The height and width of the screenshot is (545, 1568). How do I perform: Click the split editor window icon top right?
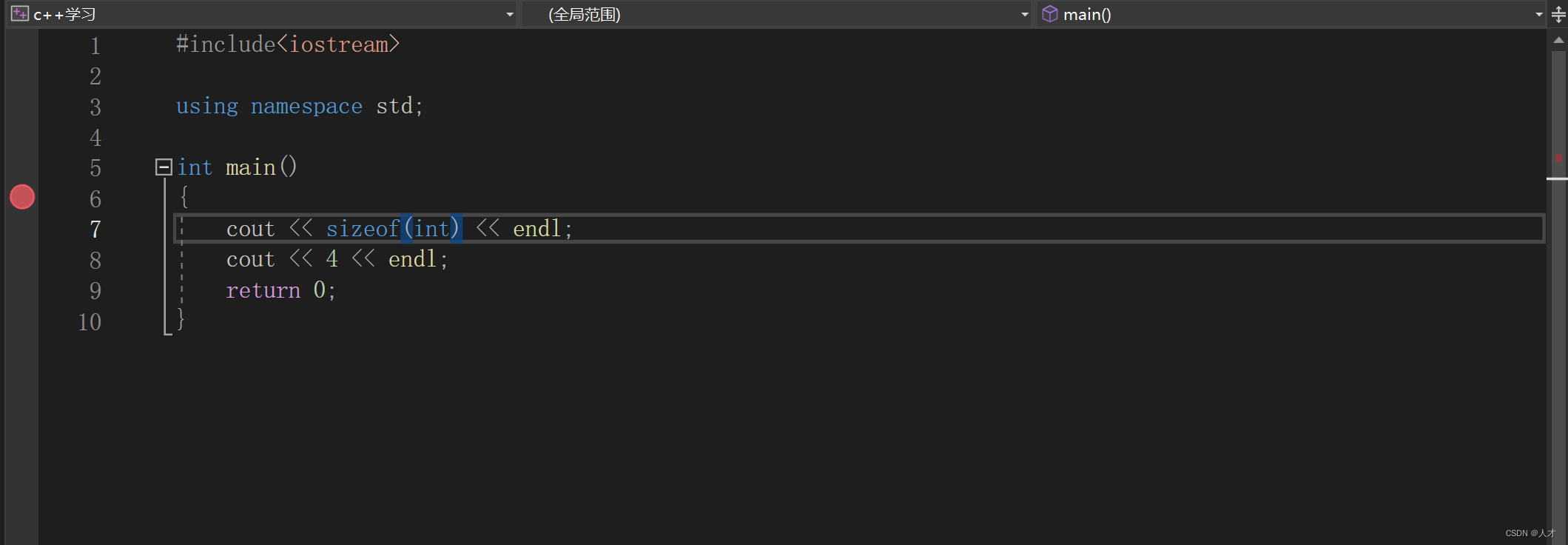1558,13
